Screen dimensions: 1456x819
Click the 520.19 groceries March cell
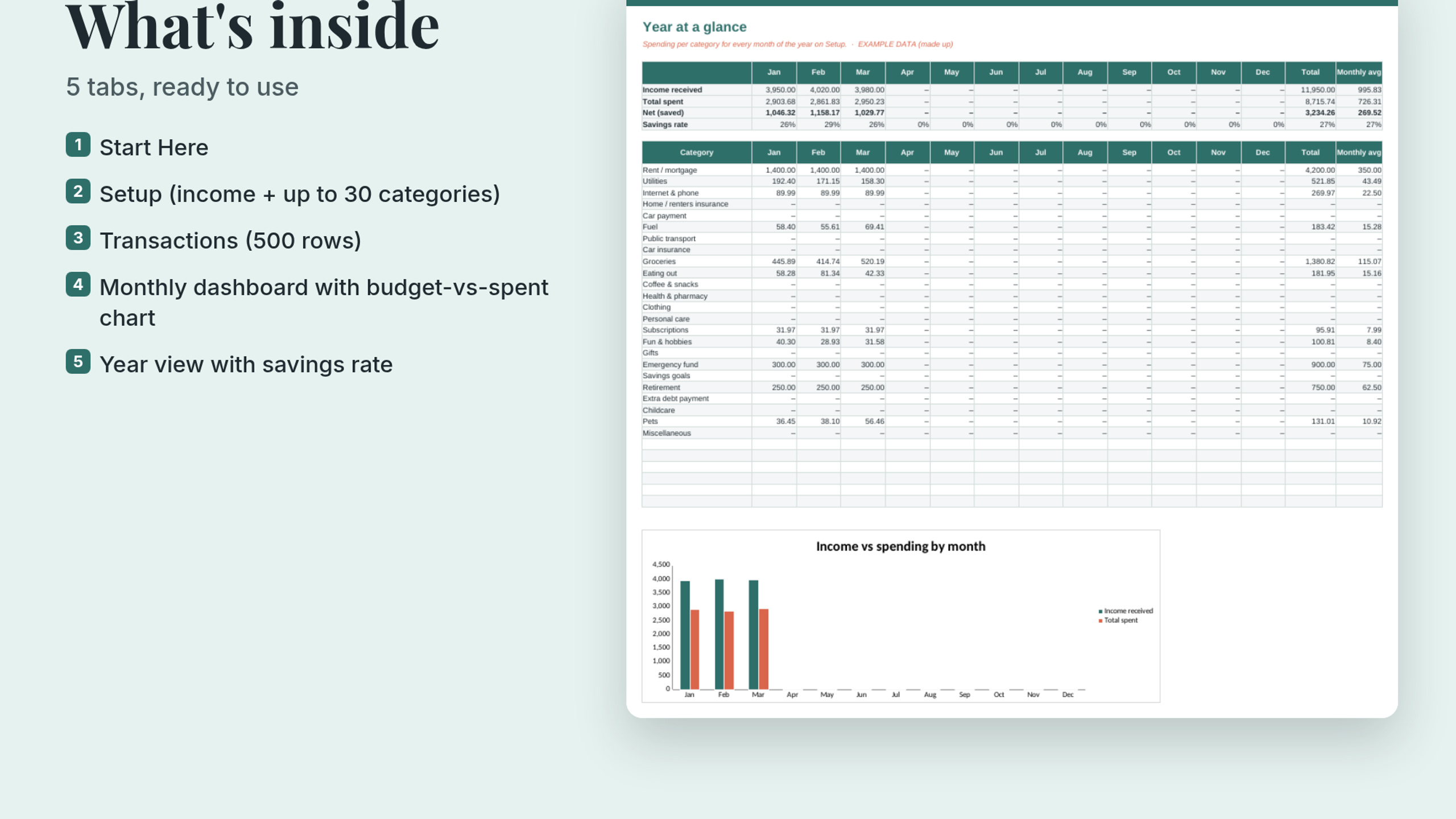[863, 262]
